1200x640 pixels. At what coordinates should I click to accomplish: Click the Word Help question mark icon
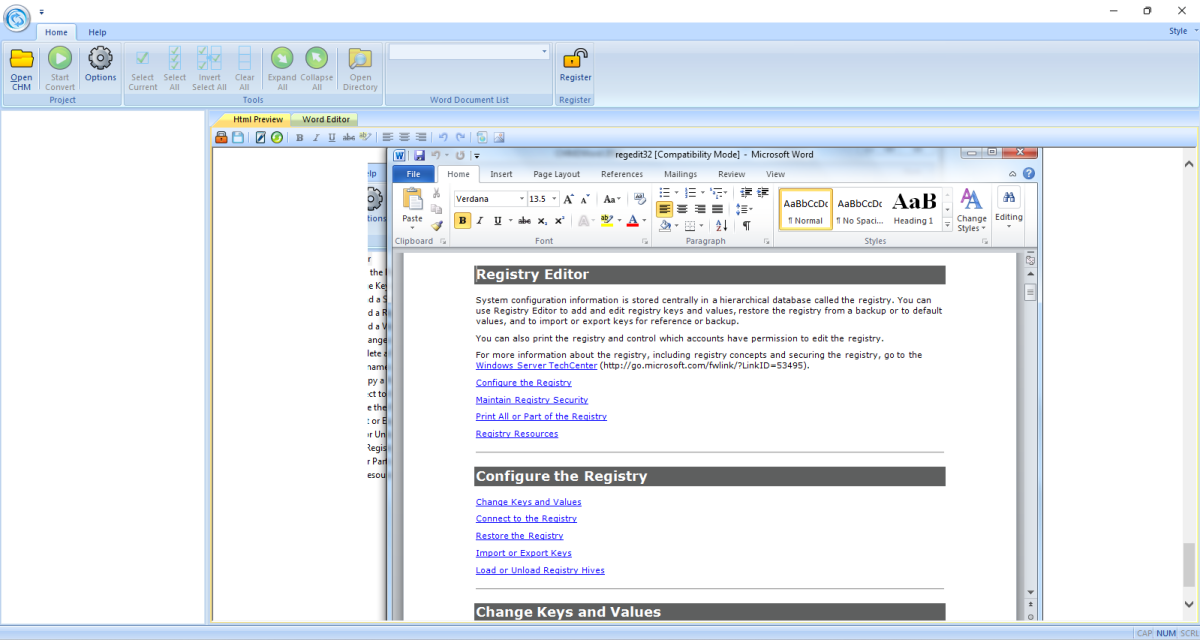tap(1028, 174)
